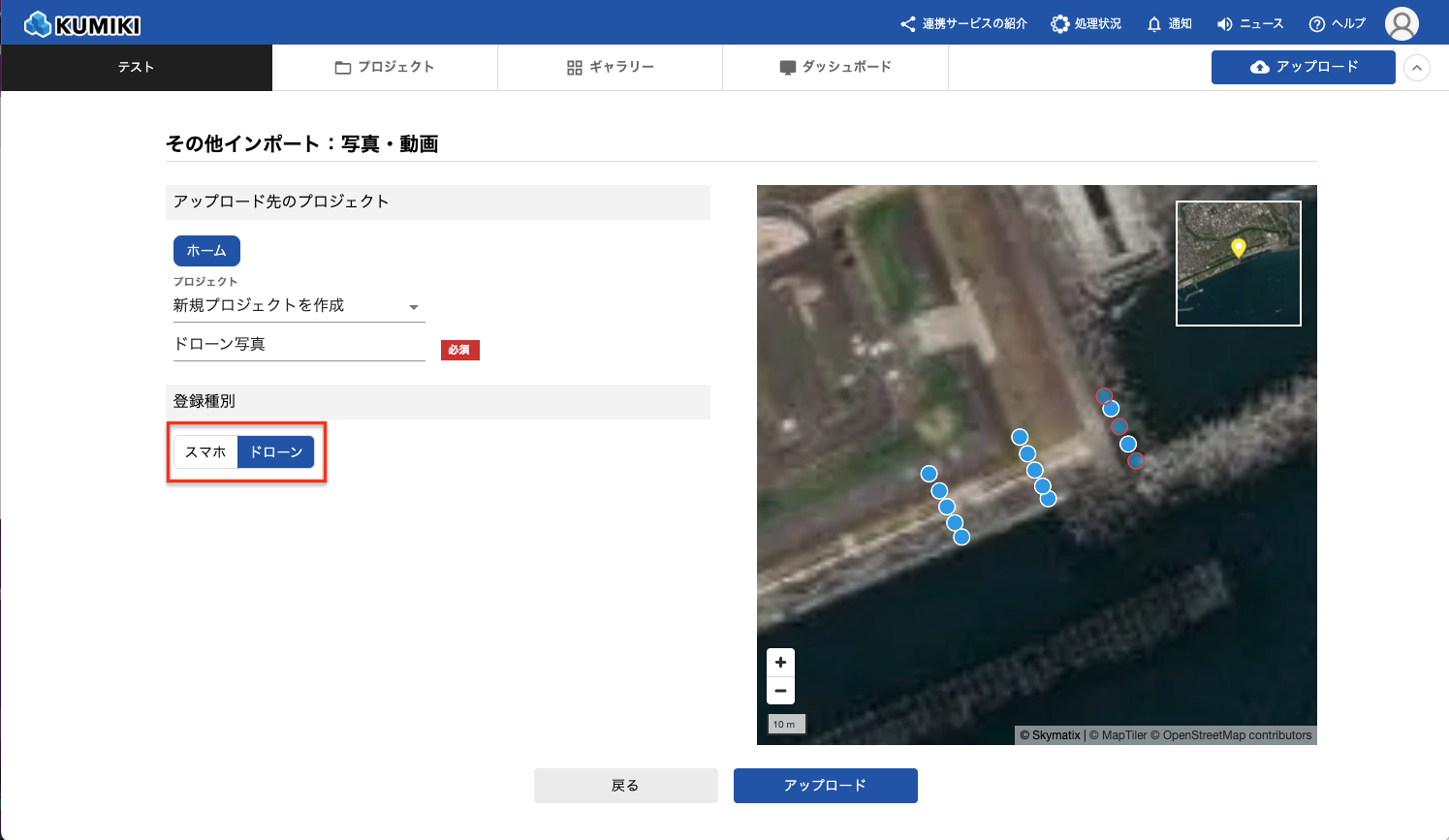The width and height of the screenshot is (1449, 840).
Task: Zoom out on the map
Action: coord(780,691)
